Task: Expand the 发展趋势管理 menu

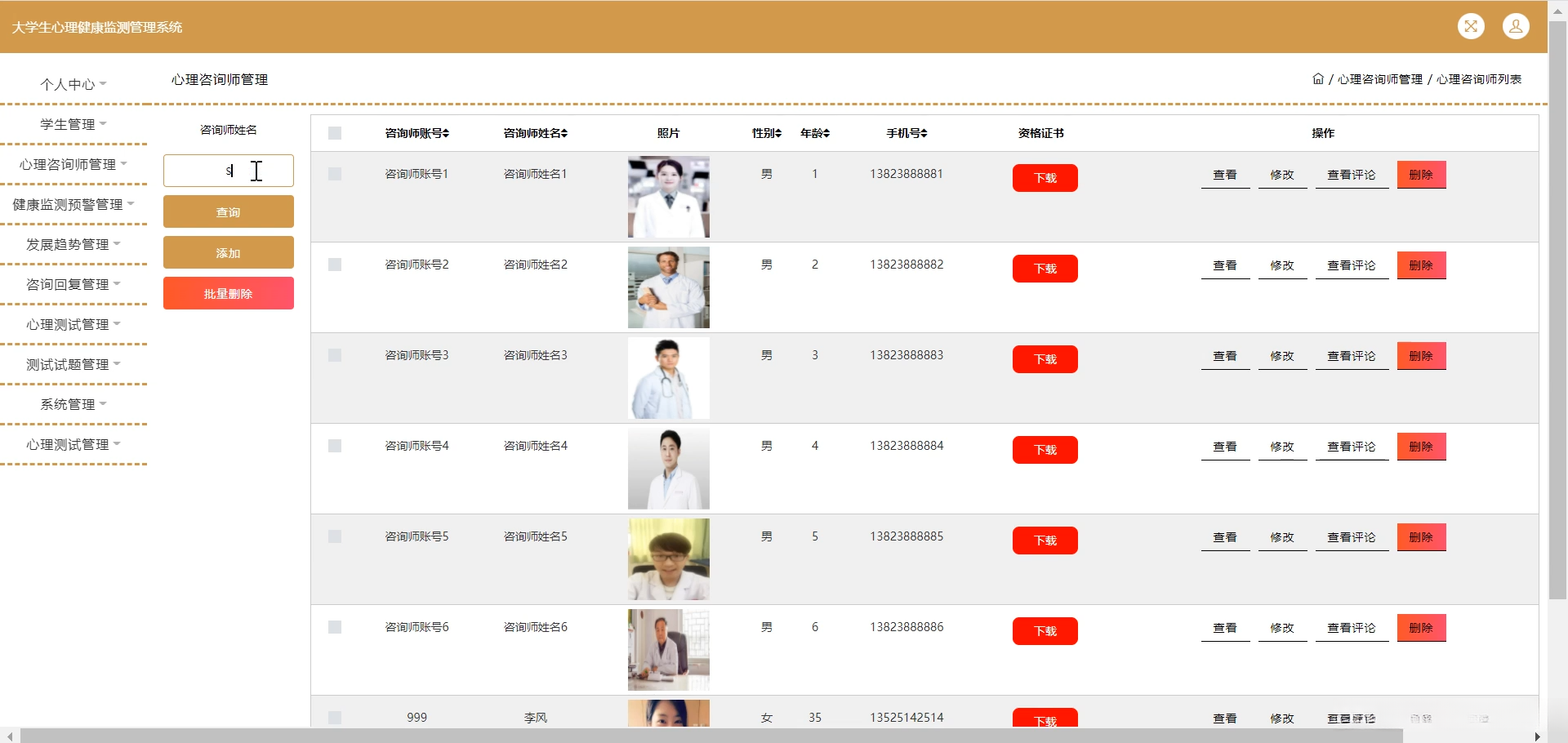Action: [x=73, y=244]
